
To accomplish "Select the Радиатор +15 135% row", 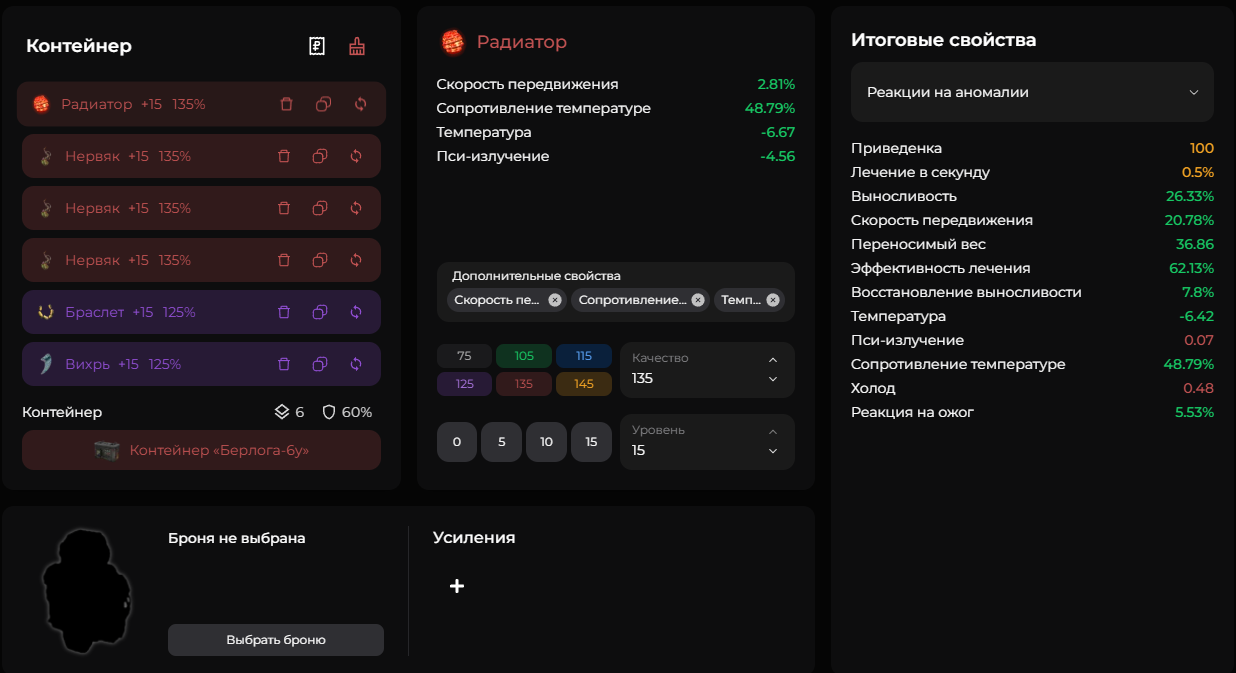I will coord(201,104).
